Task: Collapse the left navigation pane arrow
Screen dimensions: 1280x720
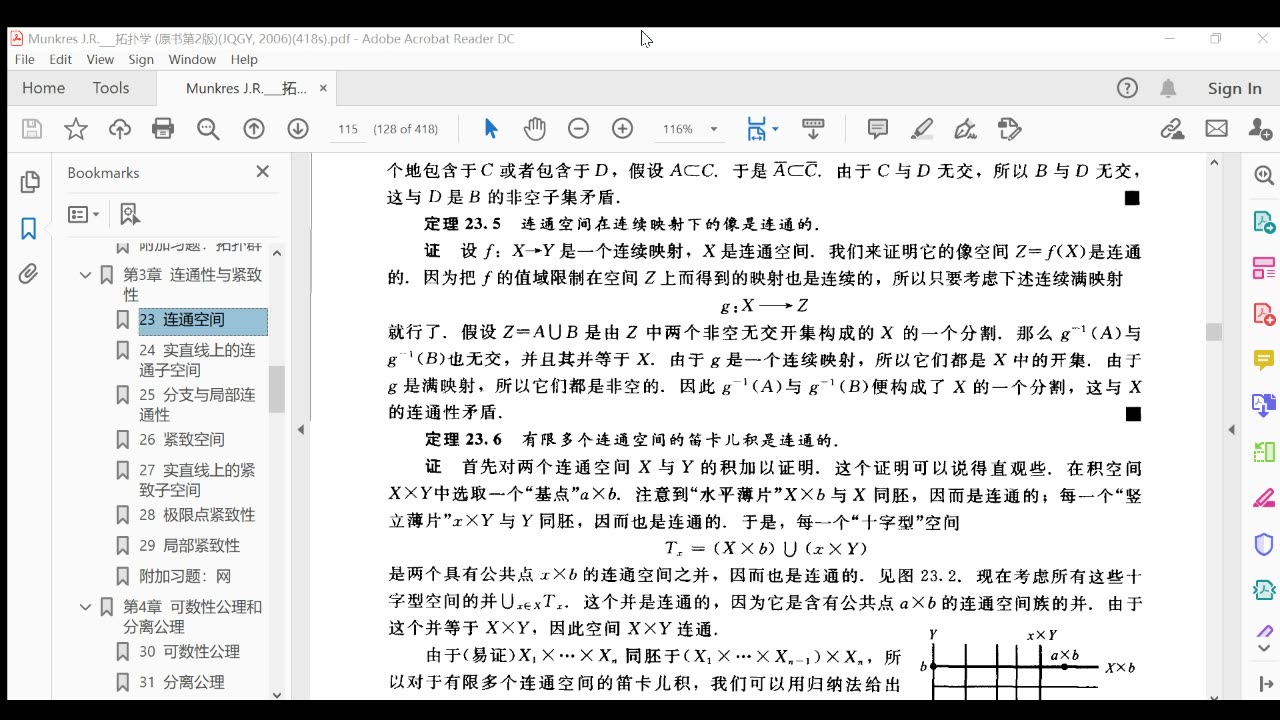Action: [x=301, y=430]
